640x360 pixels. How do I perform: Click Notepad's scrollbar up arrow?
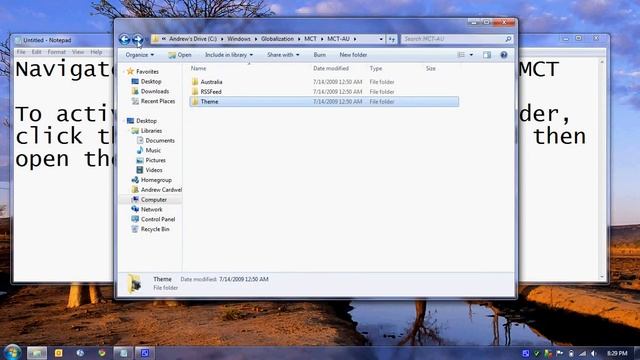[602, 62]
